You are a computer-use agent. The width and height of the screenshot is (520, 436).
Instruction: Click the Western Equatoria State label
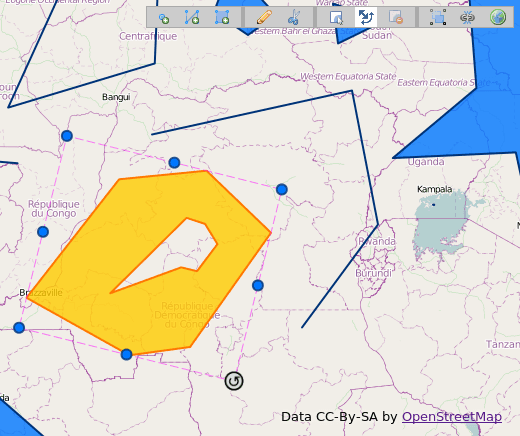pyautogui.click(x=348, y=76)
